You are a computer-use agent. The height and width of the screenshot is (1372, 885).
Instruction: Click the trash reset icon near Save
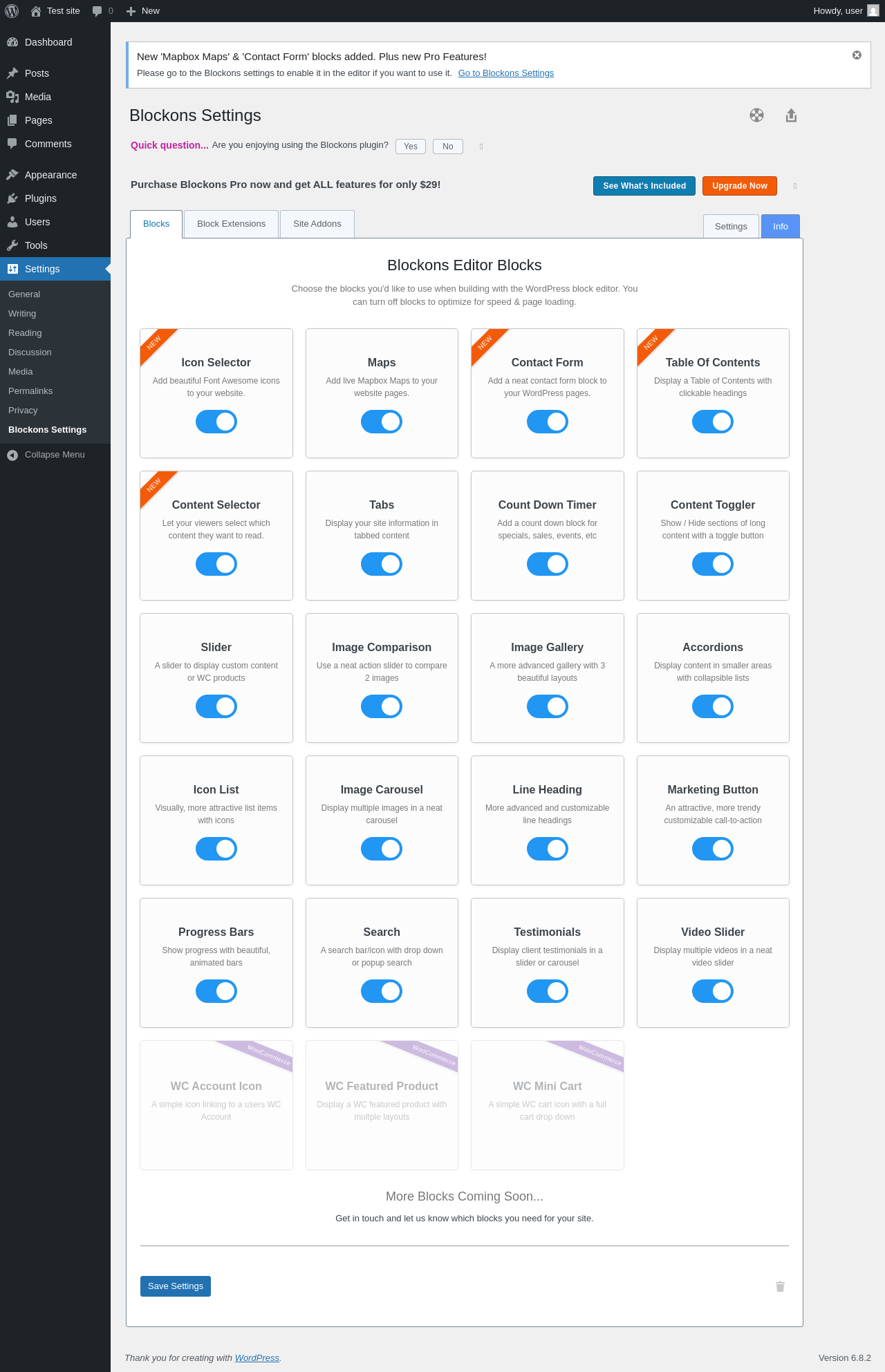780,1286
